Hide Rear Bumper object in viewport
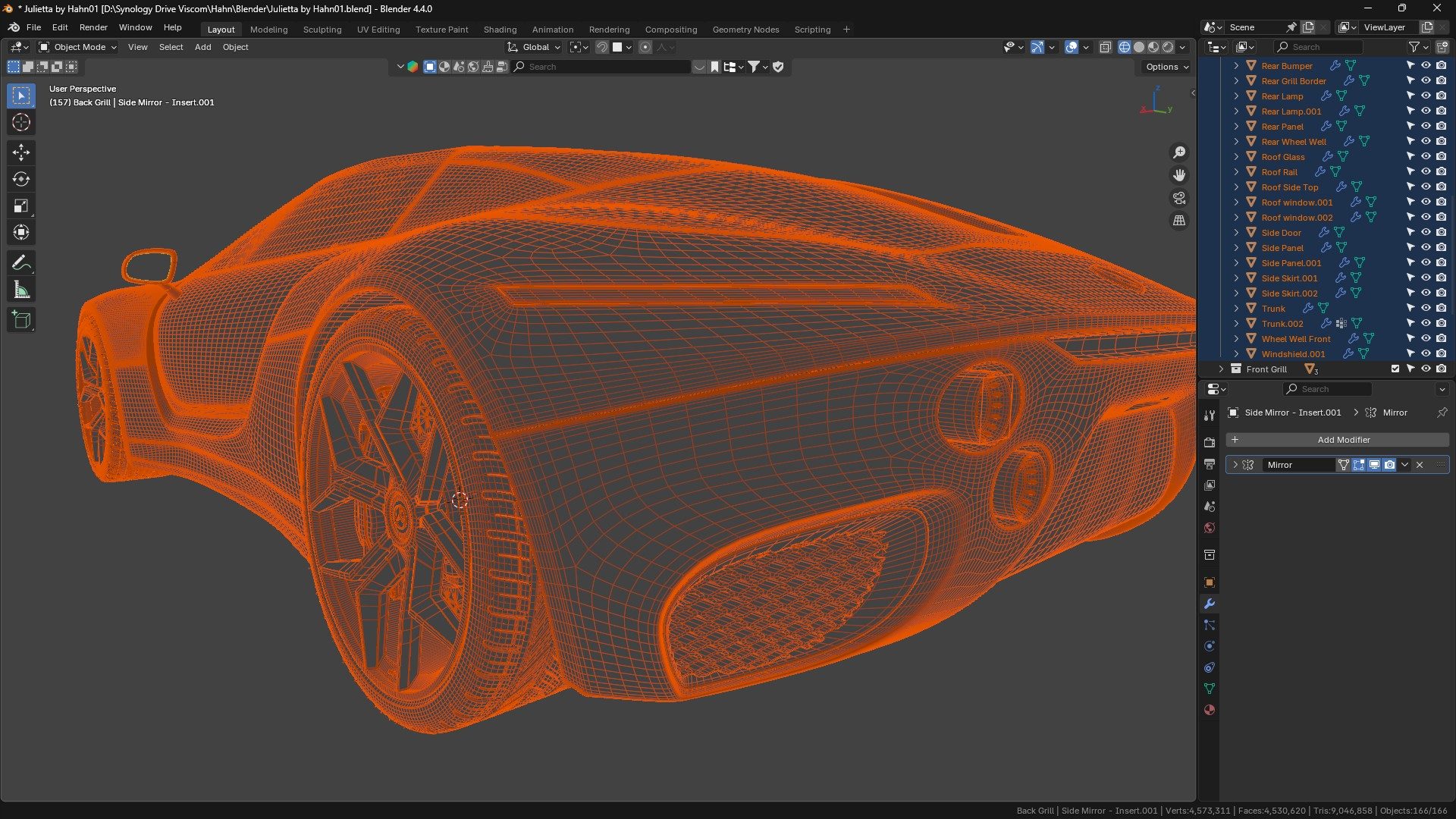Image resolution: width=1456 pixels, height=819 pixels. tap(1426, 66)
